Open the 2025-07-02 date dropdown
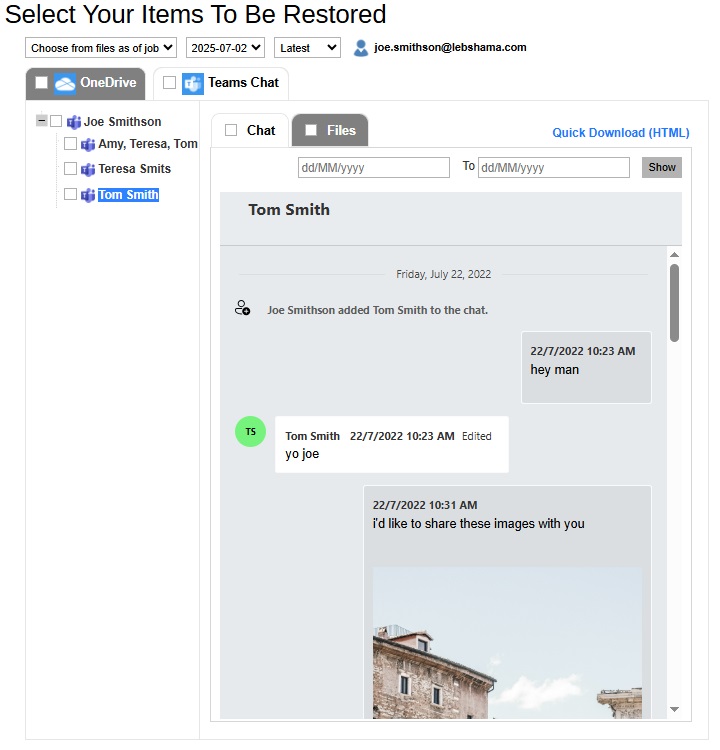Image resolution: width=720 pixels, height=750 pixels. coord(225,48)
